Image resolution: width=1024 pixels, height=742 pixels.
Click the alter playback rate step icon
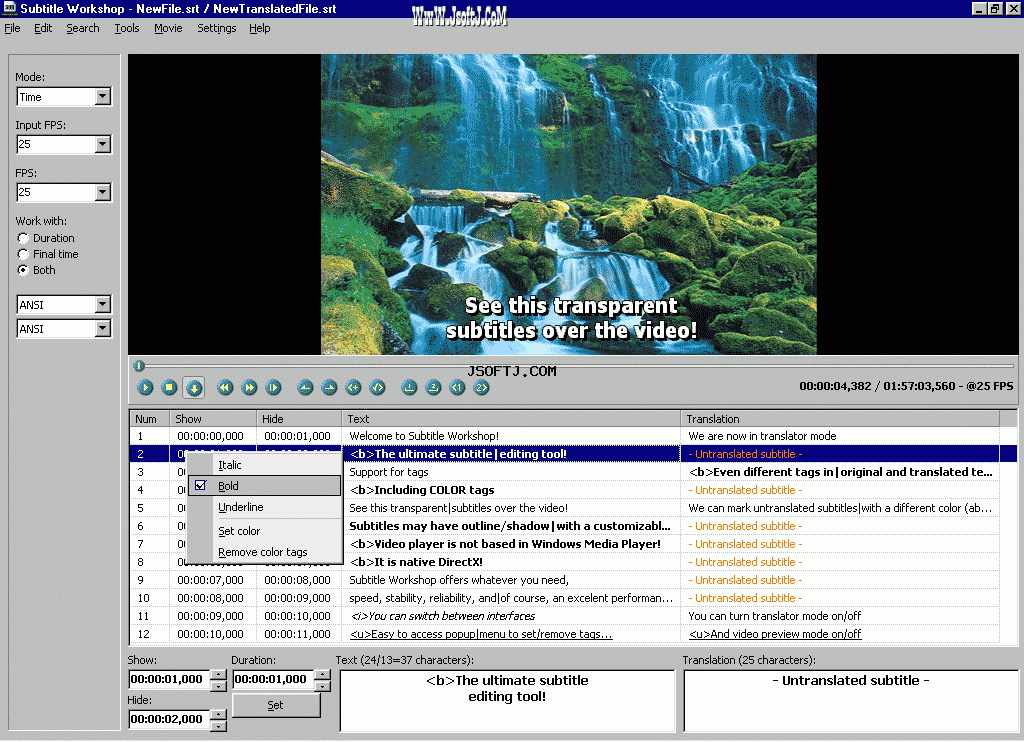pos(274,387)
